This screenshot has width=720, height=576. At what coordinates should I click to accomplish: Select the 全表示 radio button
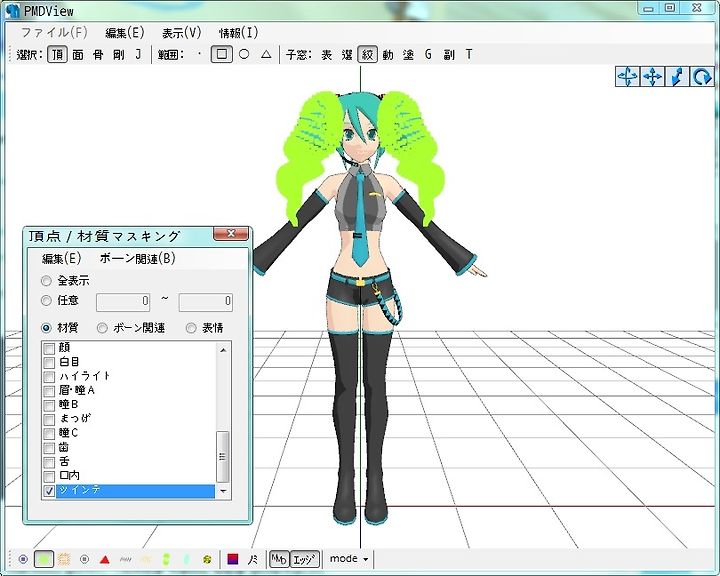[46, 281]
